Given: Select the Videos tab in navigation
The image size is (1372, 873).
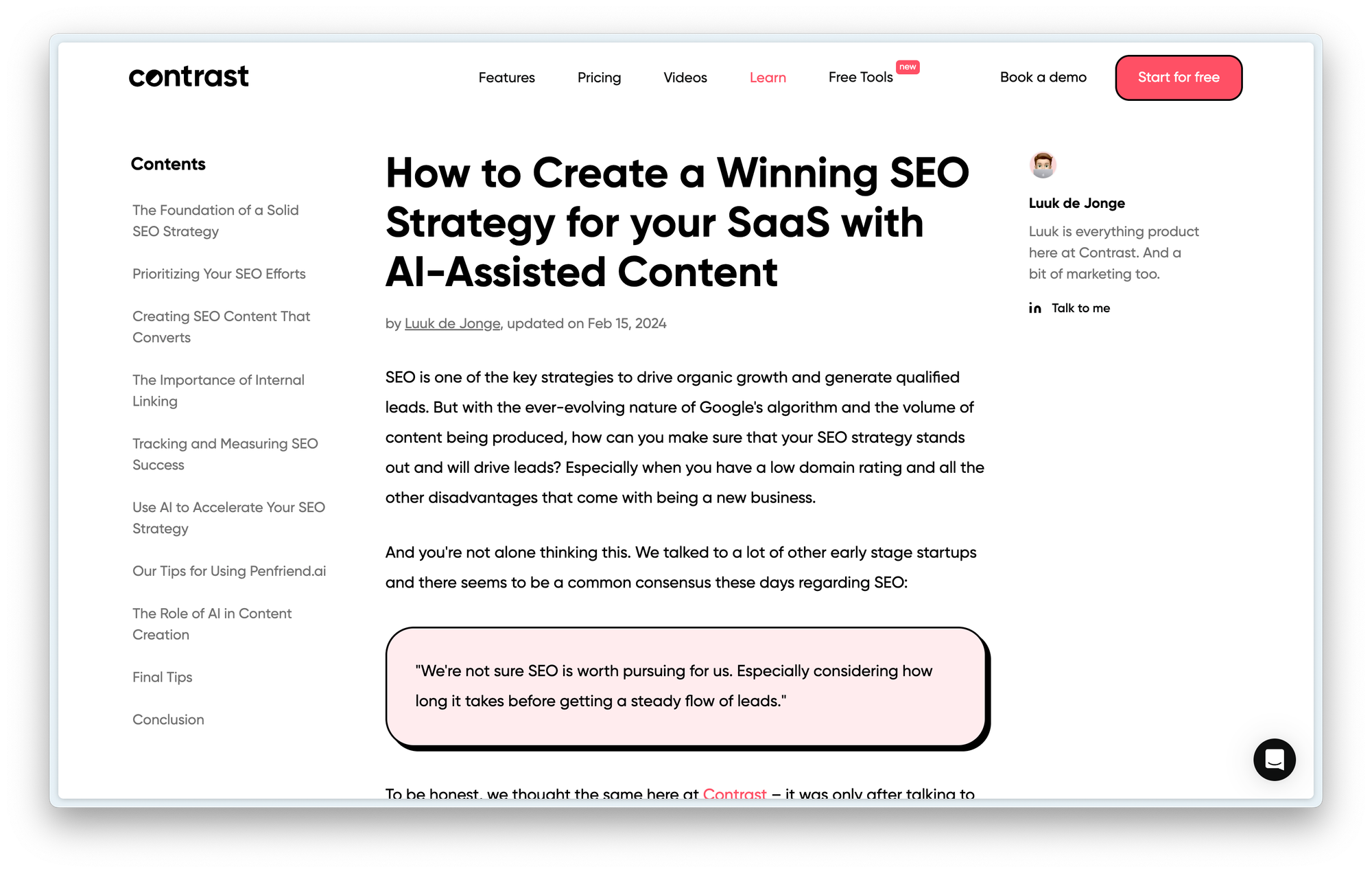Looking at the screenshot, I should point(685,77).
